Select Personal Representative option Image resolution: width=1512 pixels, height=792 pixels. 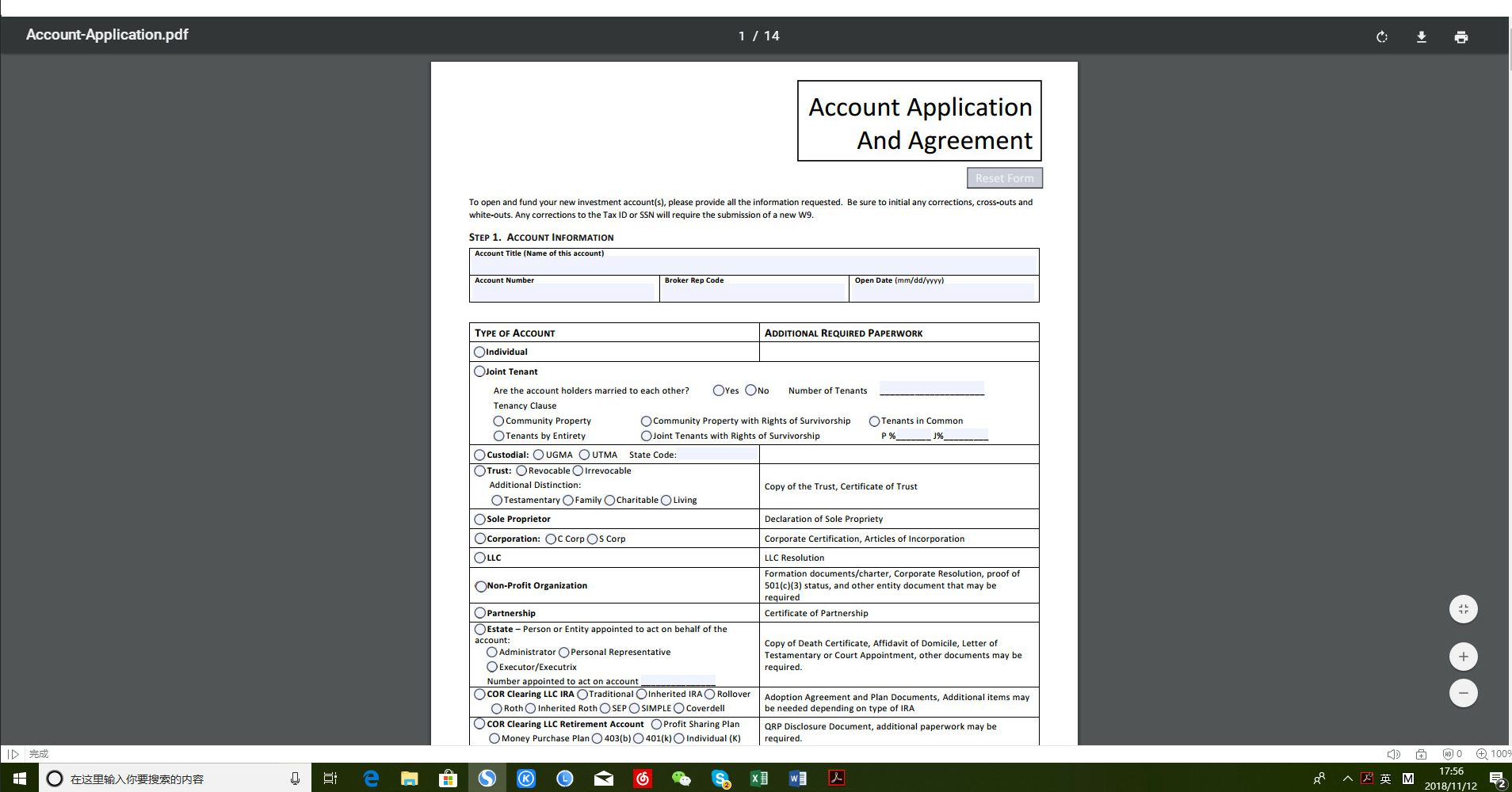point(564,653)
